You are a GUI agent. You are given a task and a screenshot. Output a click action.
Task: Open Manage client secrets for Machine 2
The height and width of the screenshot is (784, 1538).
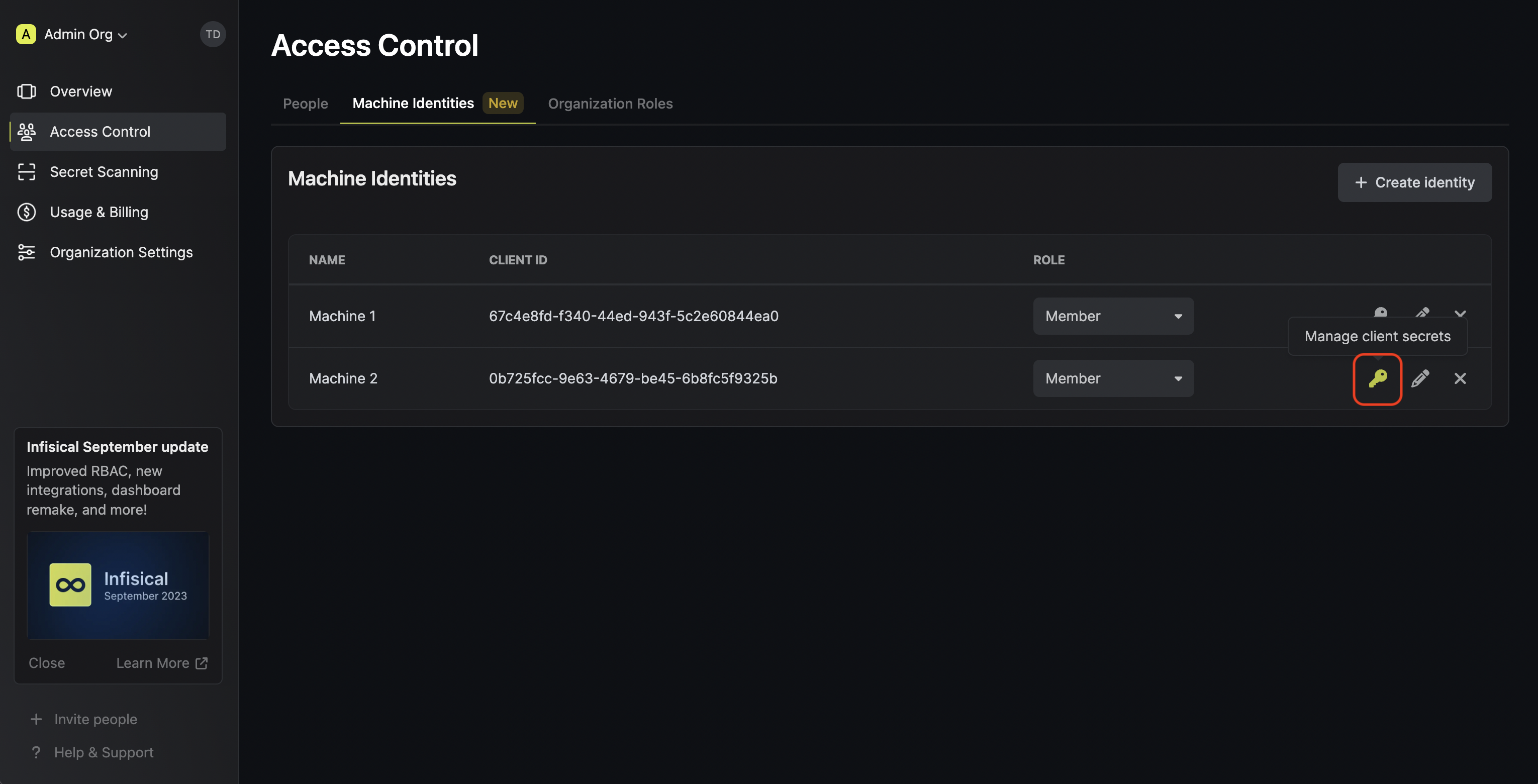[1377, 378]
